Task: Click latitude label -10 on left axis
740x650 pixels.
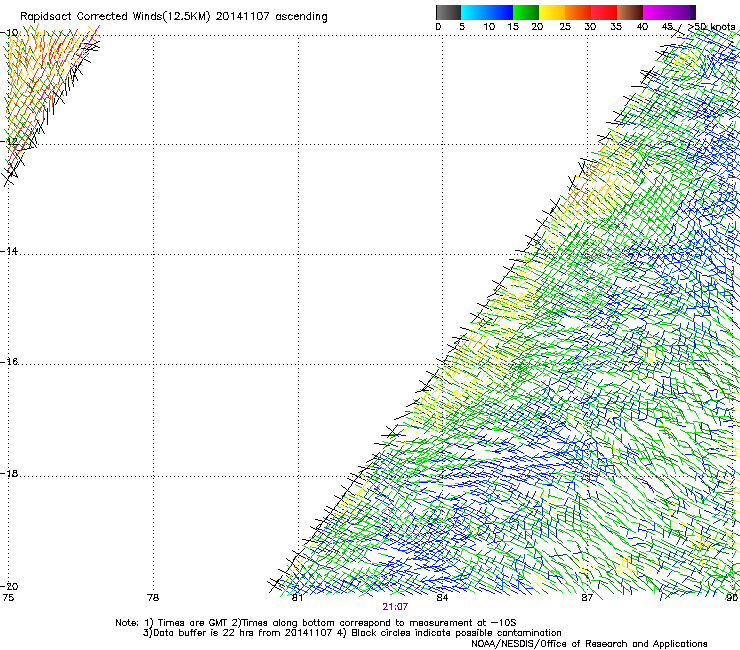Action: pyautogui.click(x=9, y=33)
